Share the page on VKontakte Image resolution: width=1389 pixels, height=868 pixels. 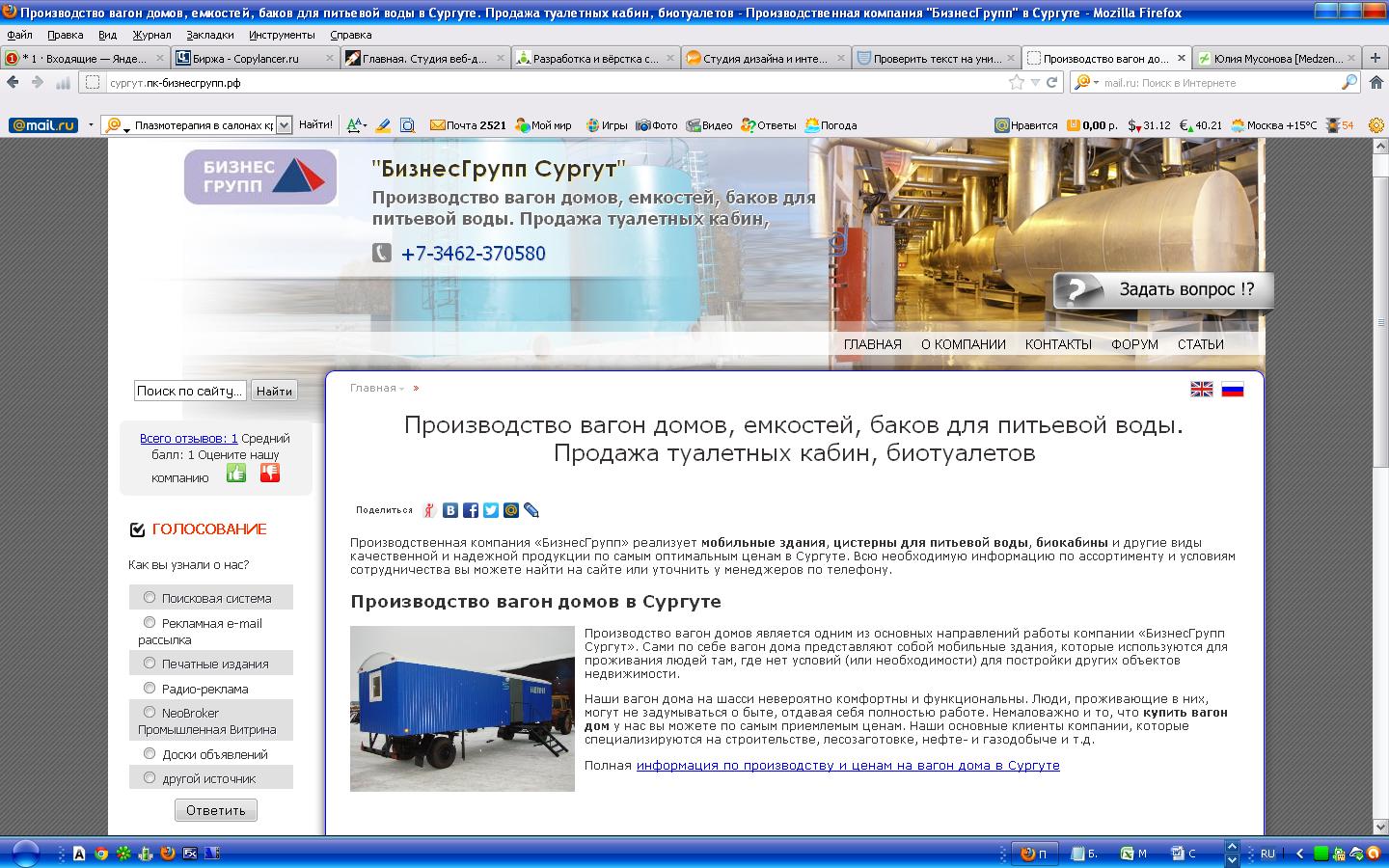coord(450,510)
